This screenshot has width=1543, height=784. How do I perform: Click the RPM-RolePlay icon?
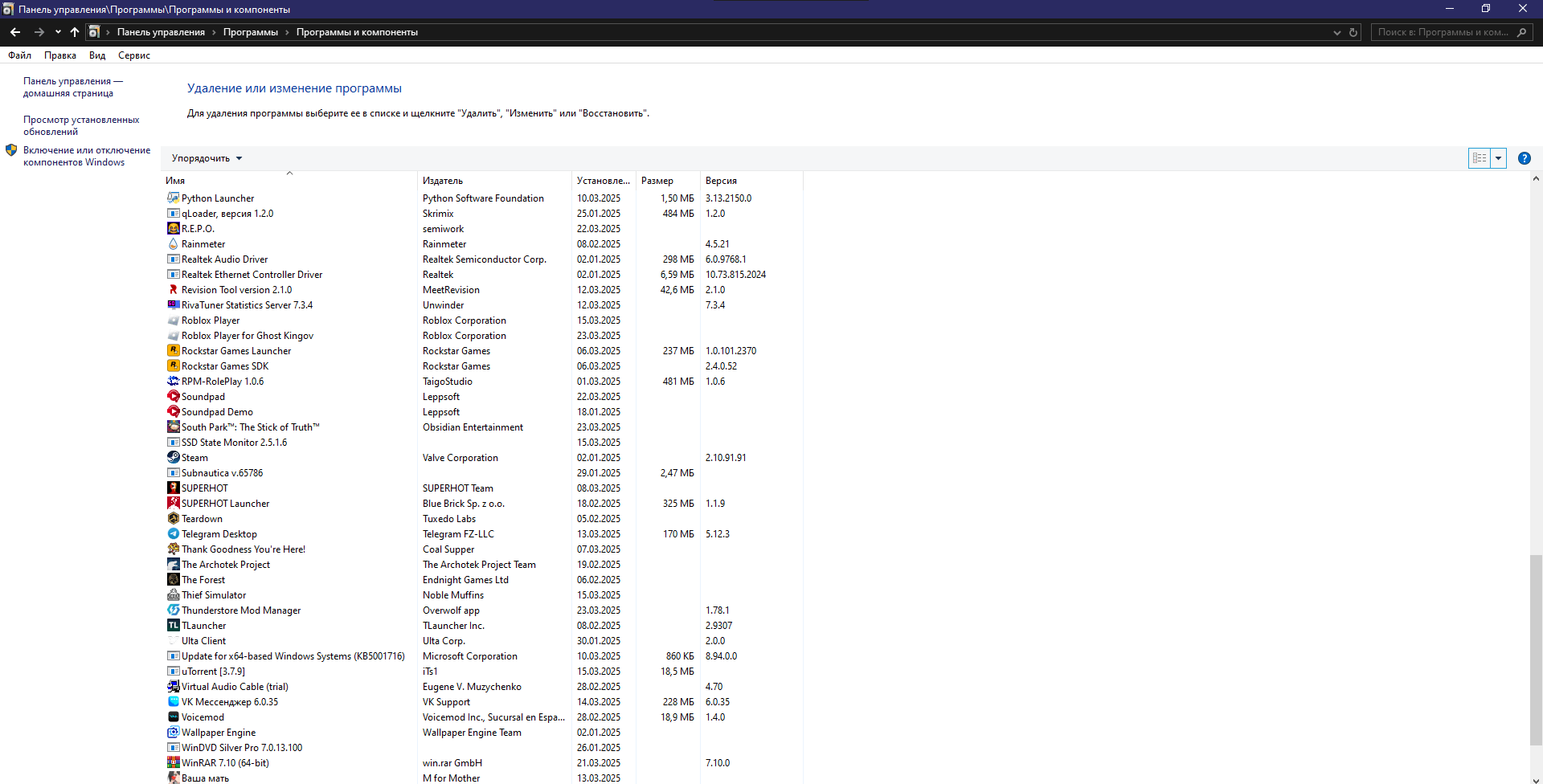click(173, 382)
